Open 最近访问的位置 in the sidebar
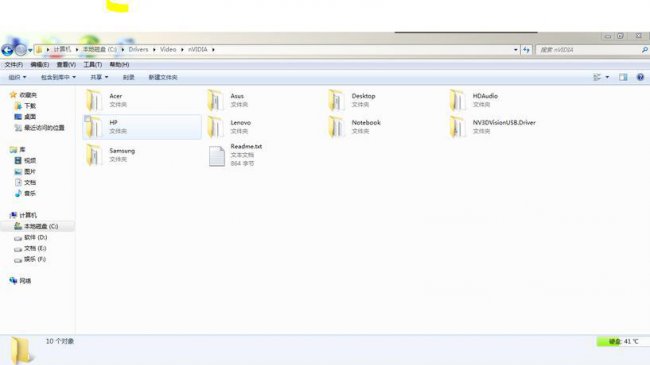The width and height of the screenshot is (650, 365). click(x=44, y=128)
